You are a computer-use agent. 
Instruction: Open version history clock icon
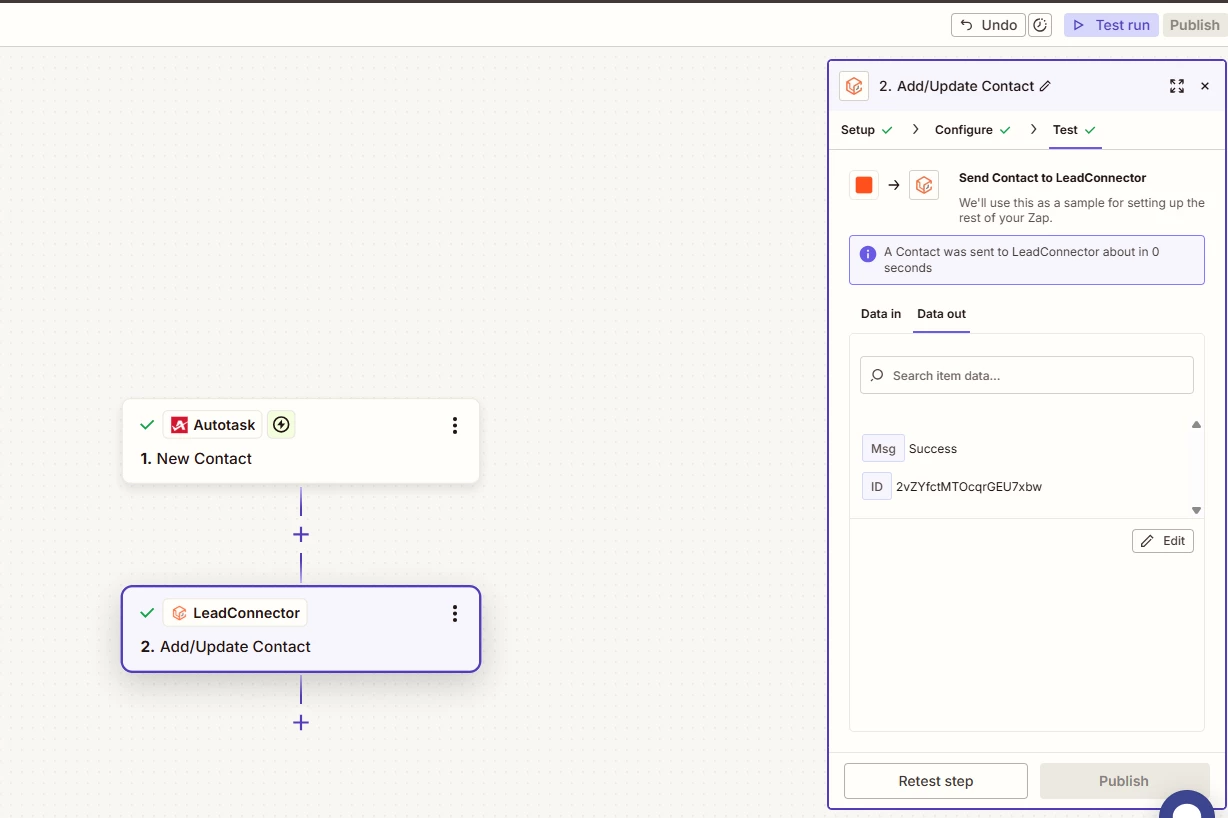coord(1040,25)
